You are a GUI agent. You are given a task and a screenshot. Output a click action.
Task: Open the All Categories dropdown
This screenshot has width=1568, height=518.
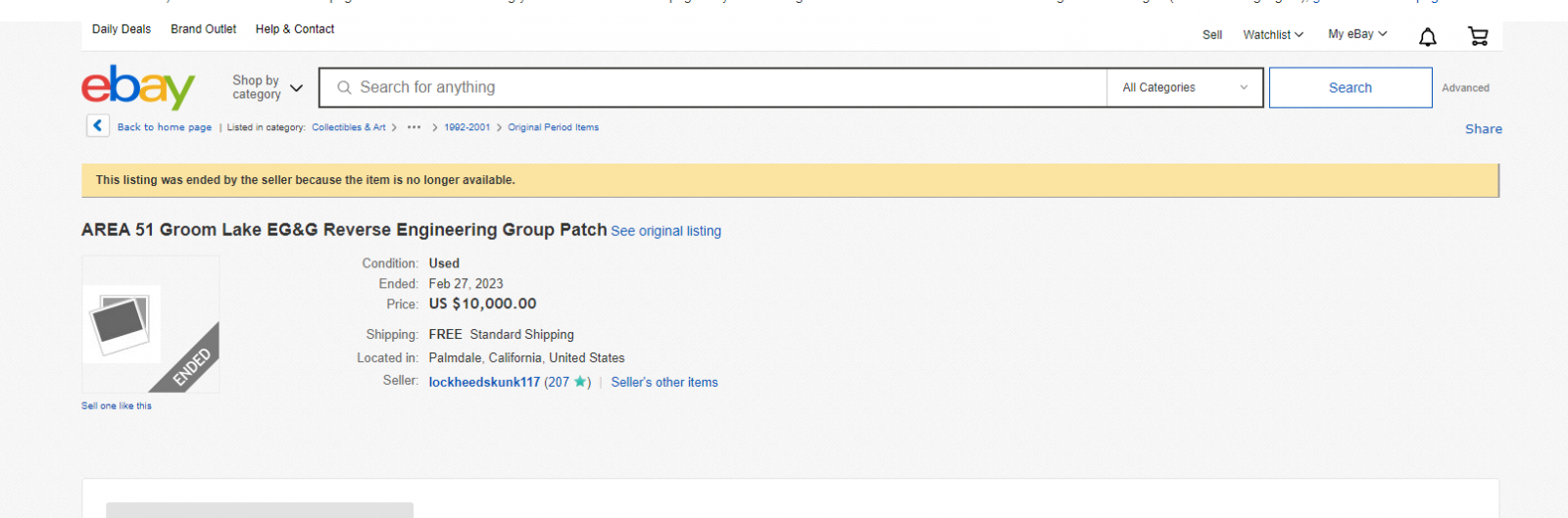coord(1185,87)
